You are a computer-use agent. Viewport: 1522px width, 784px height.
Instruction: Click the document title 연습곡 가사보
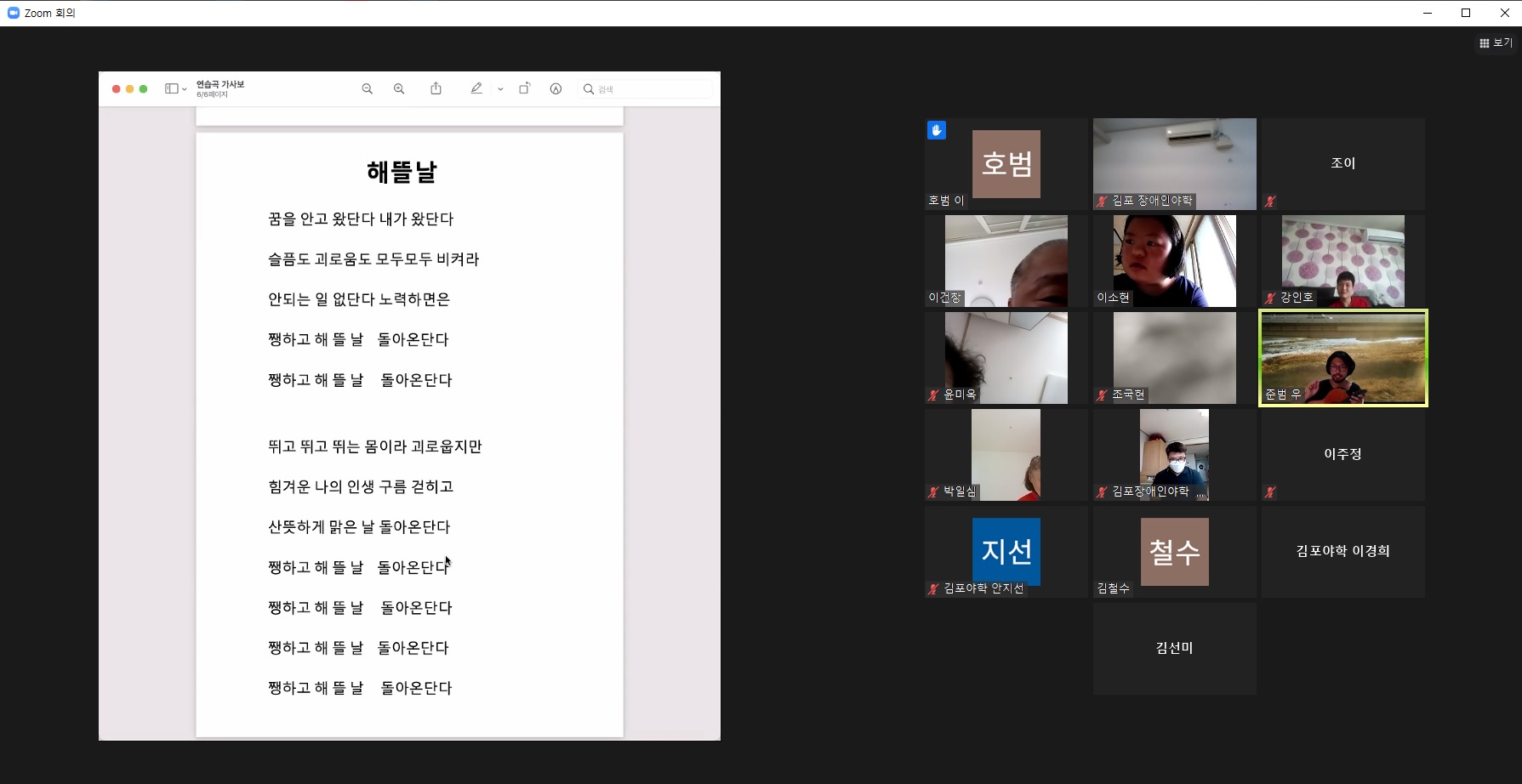coord(220,84)
